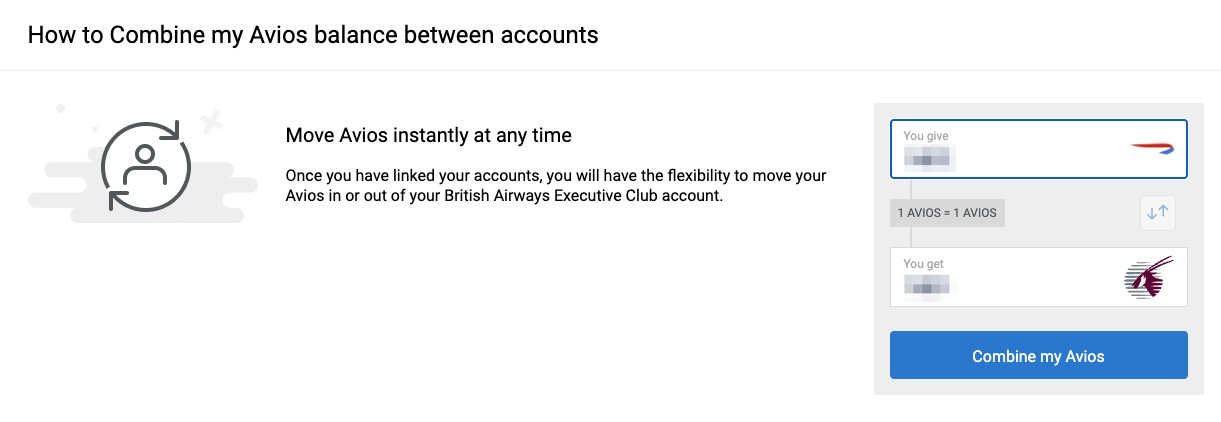The image size is (1221, 422).
Task: Click the "You get" label text
Action: point(923,264)
